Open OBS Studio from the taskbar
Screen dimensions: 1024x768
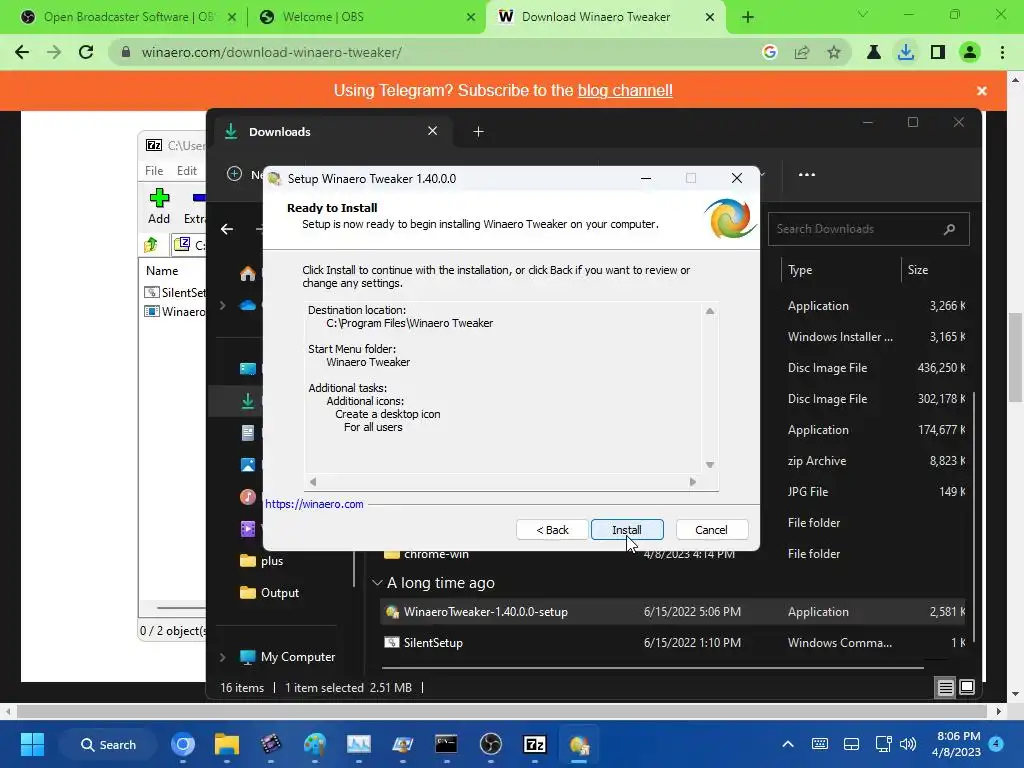490,744
